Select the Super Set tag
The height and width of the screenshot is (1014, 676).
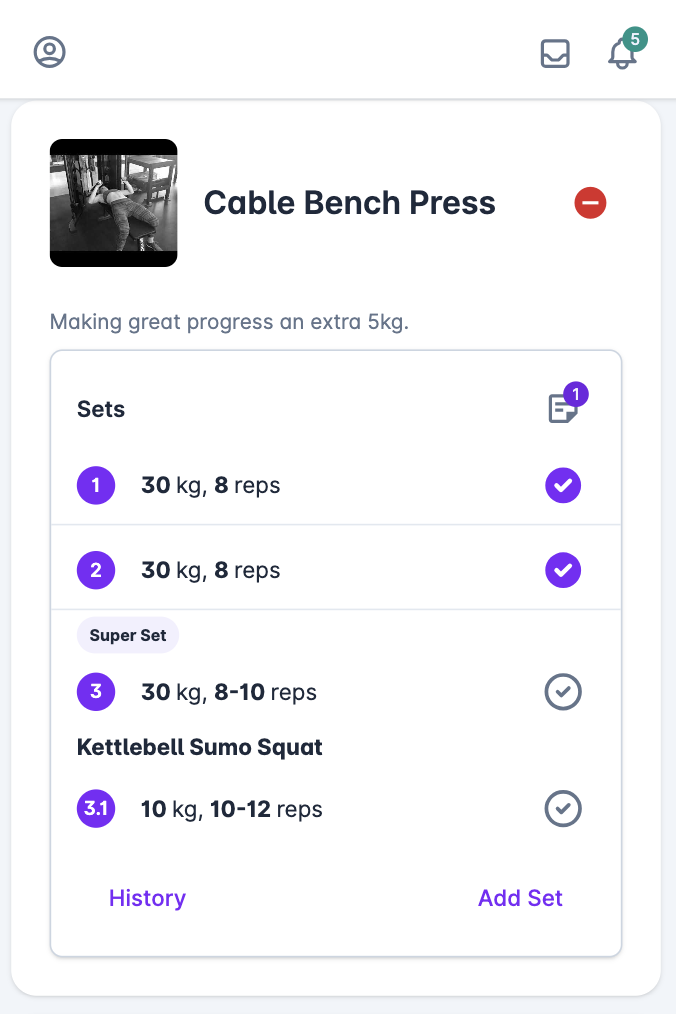[128, 635]
